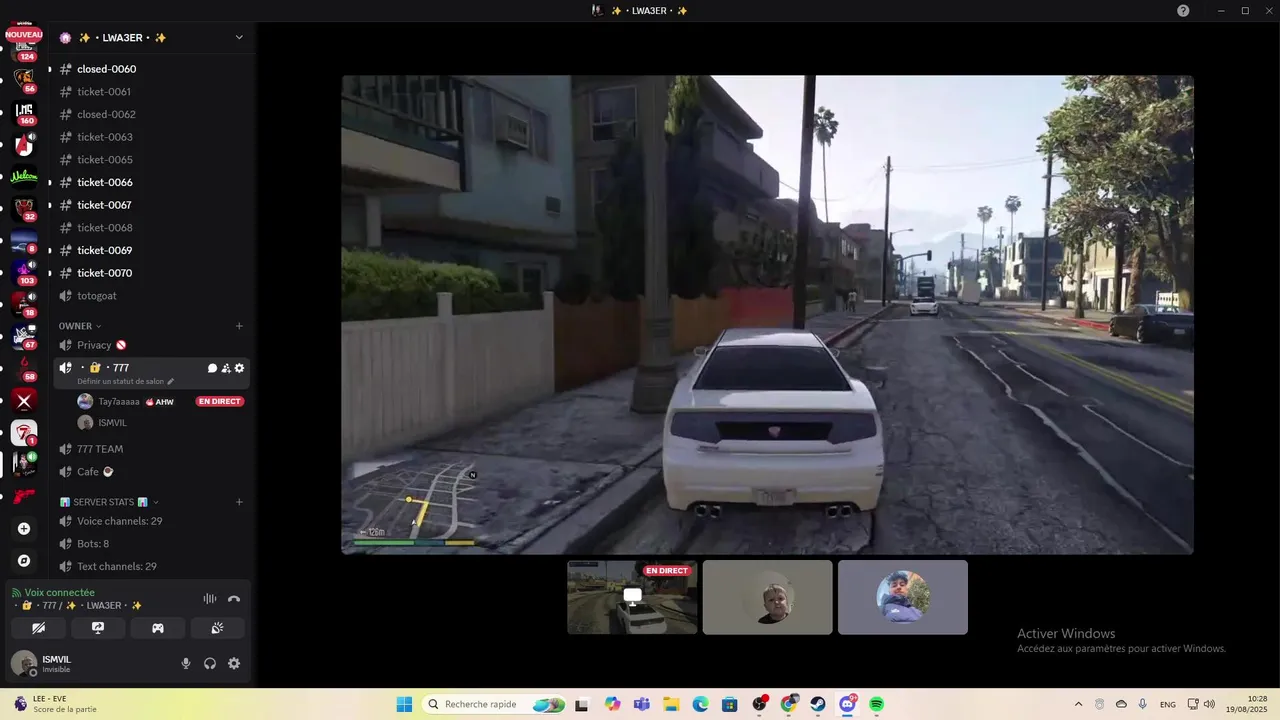Start an activity with gamepad icon
1280x720 pixels.
coord(158,628)
